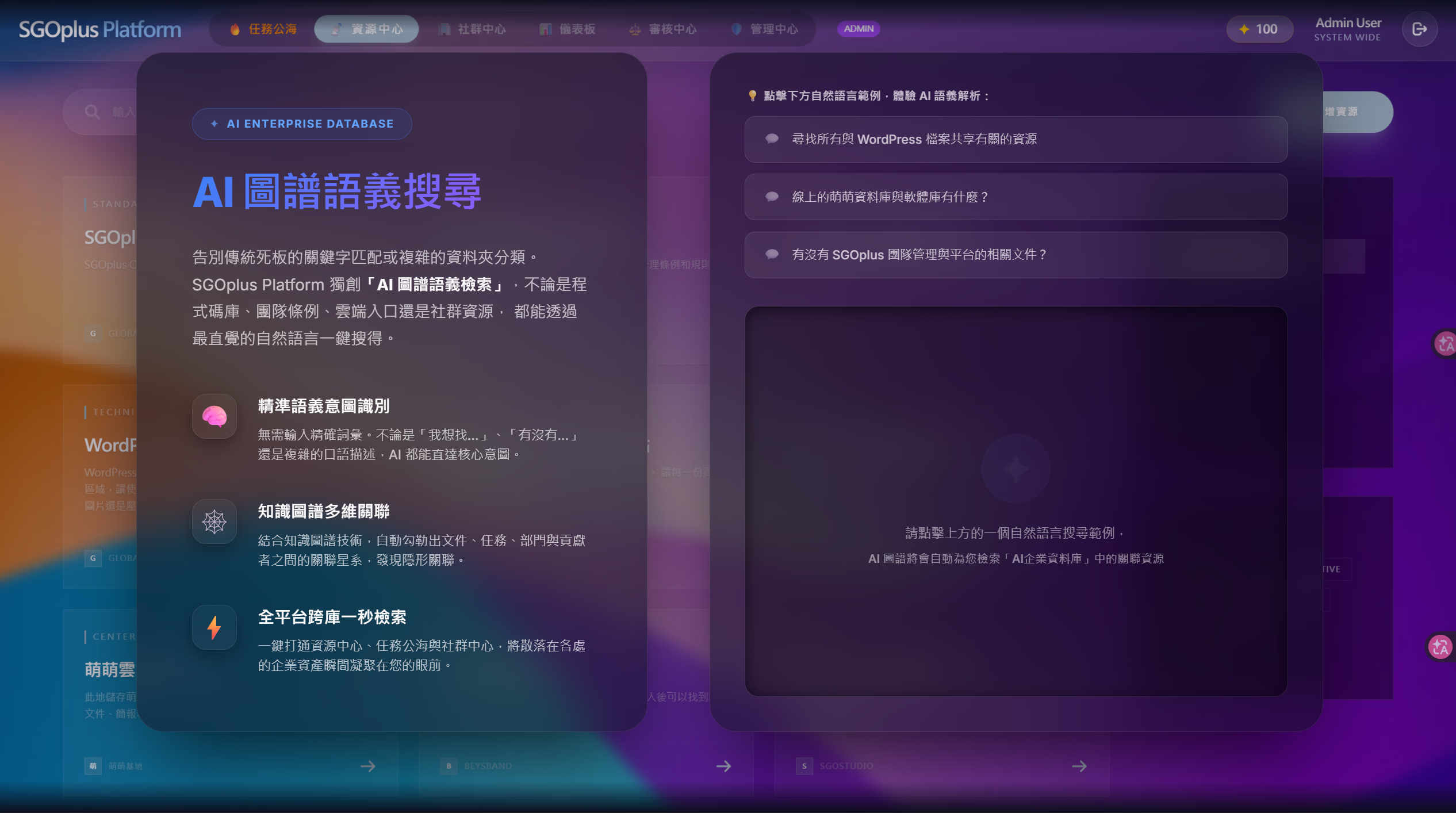Click the lower translate floating icon
The height and width of the screenshot is (813, 1456).
1441,647
